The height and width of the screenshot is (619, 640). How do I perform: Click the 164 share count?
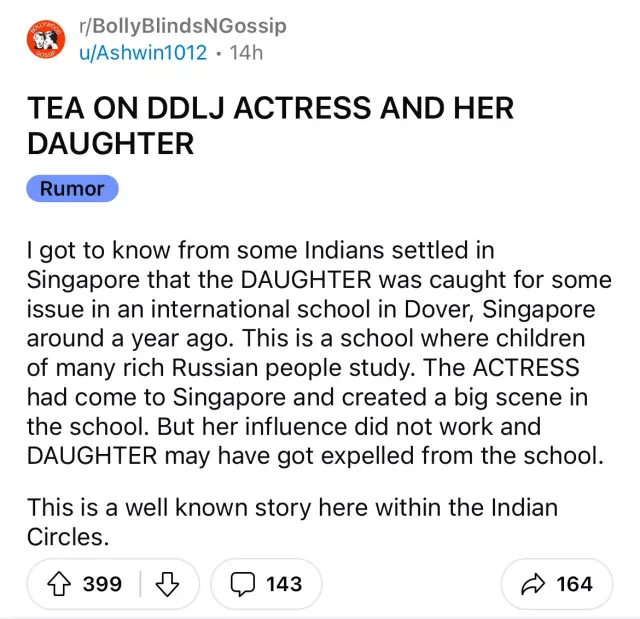point(574,584)
